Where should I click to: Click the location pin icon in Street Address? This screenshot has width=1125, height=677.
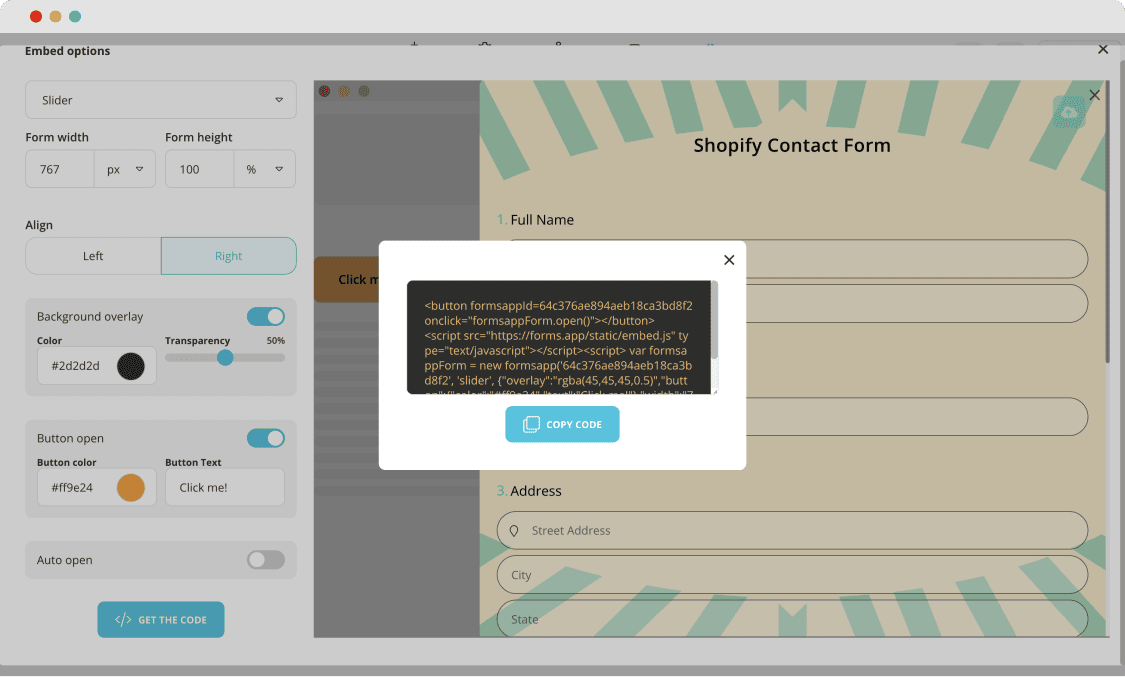coord(514,531)
